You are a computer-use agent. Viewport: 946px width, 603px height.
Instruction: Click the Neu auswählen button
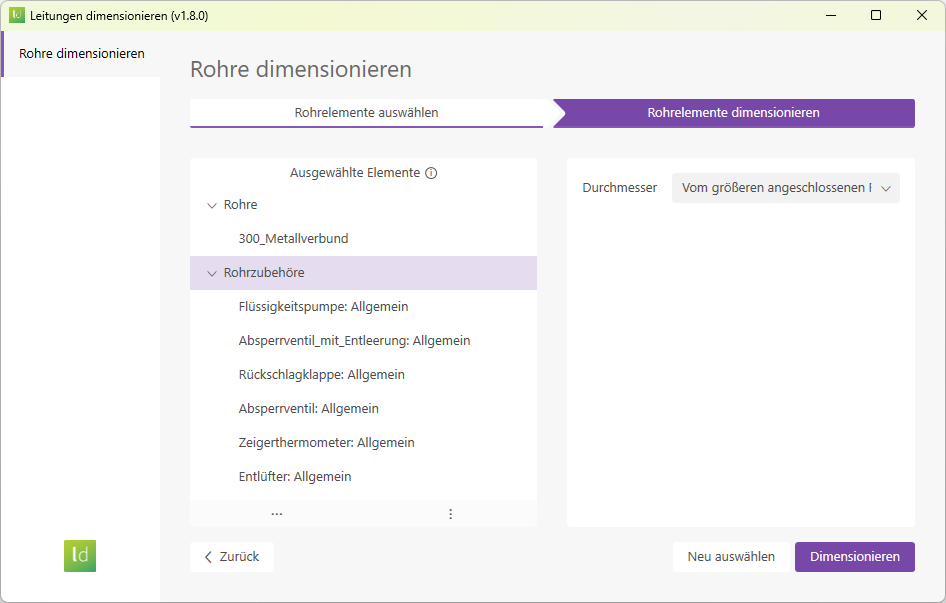(x=731, y=556)
